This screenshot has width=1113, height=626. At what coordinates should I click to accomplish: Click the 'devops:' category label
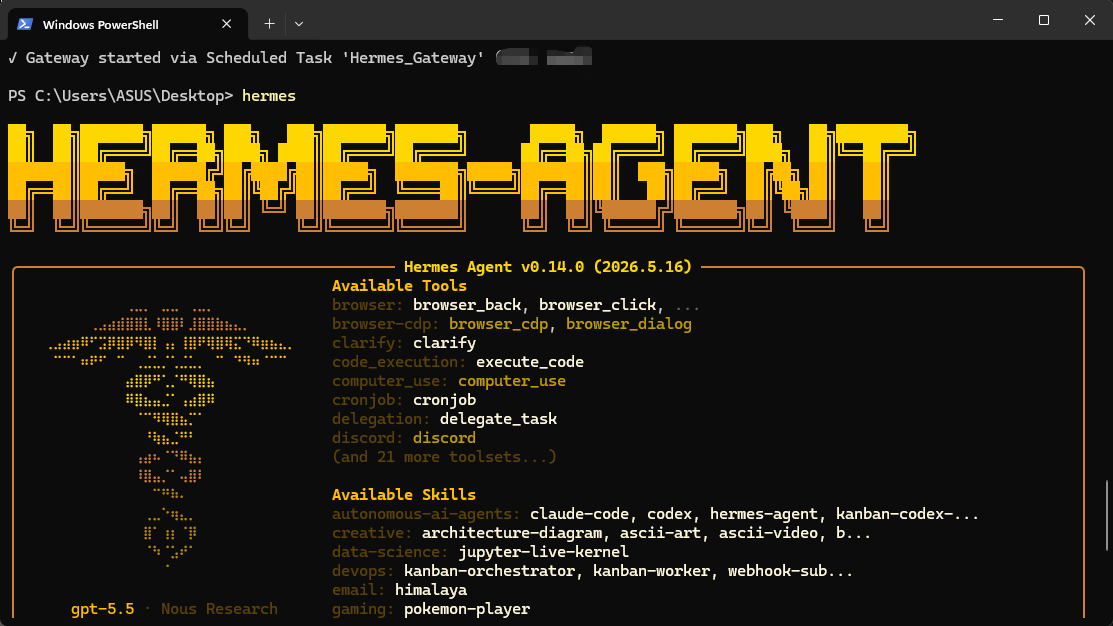click(x=363, y=571)
